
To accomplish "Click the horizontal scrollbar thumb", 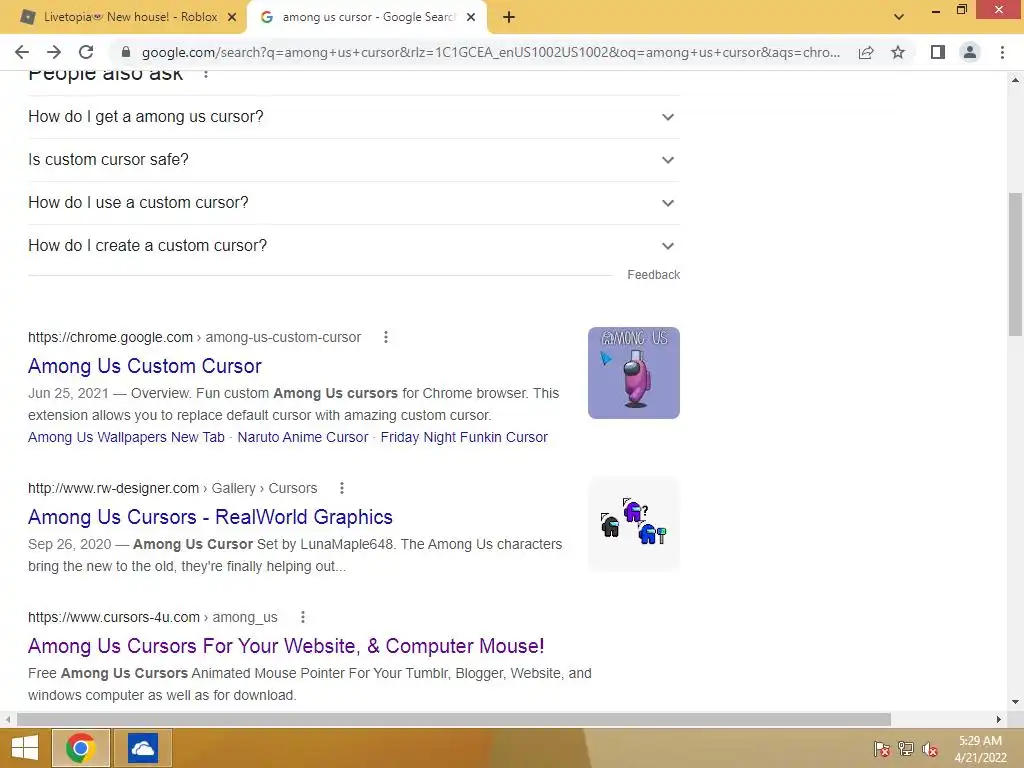I will 454,719.
